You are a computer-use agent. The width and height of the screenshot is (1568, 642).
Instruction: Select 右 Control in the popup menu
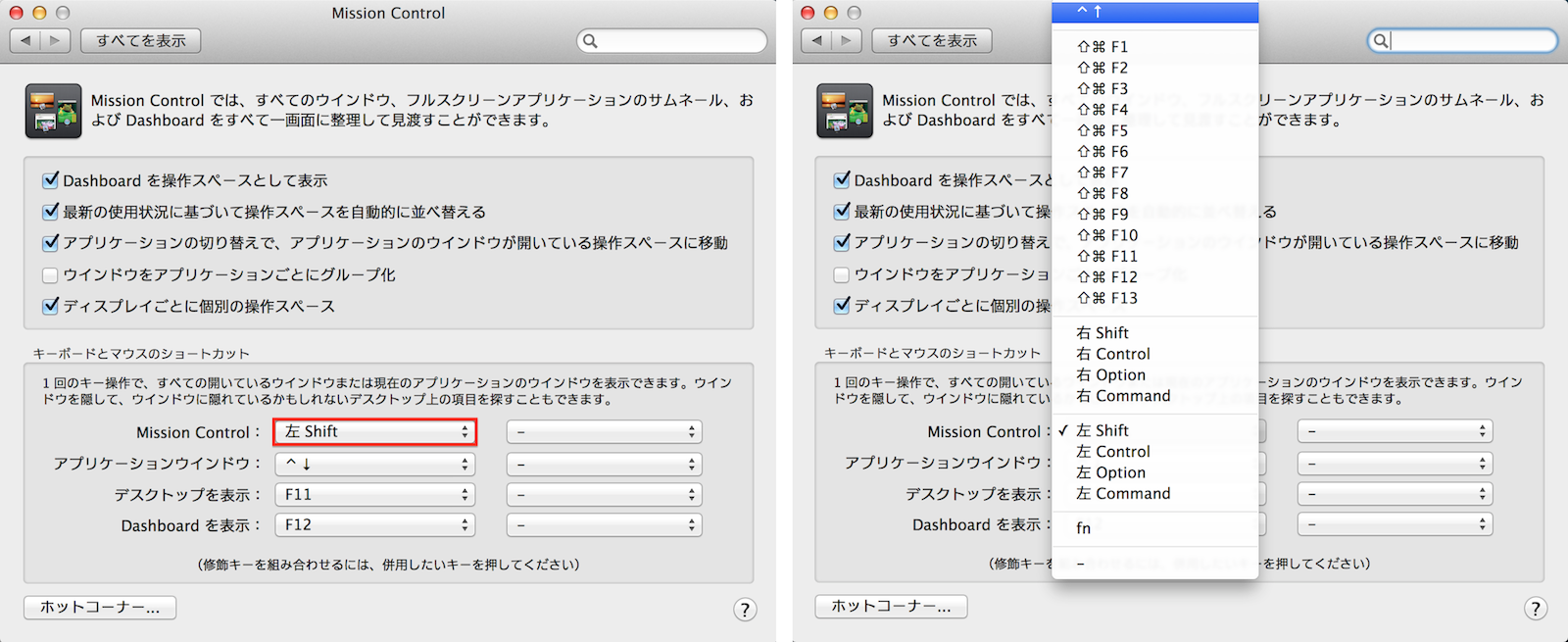[x=1154, y=354]
